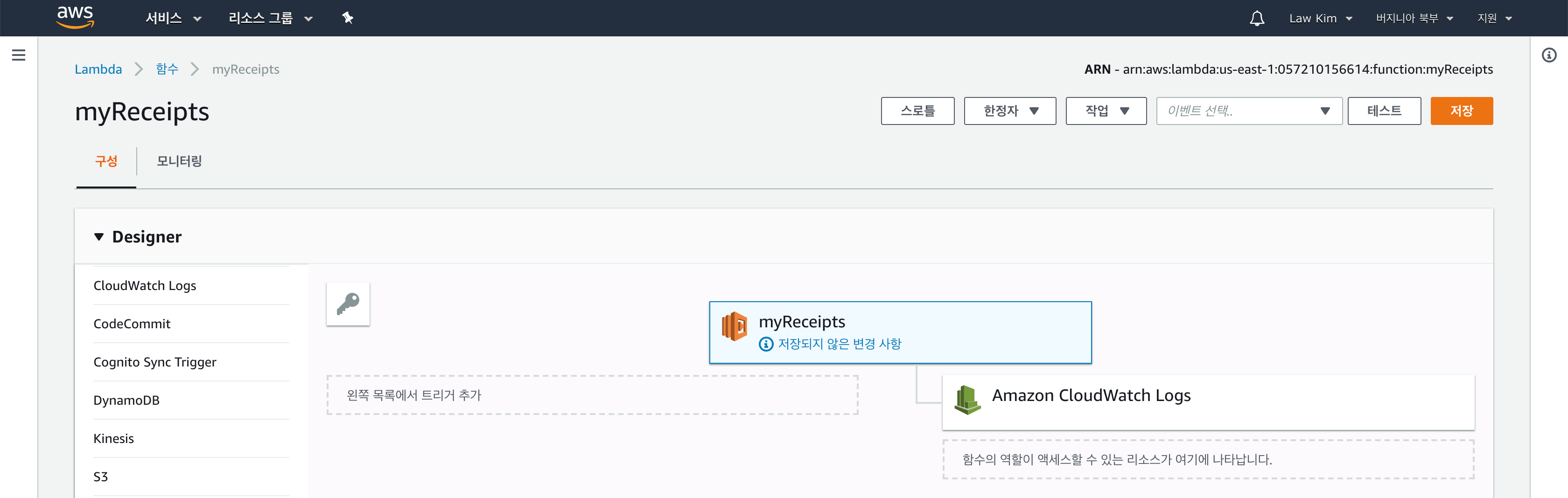This screenshot has height=498, width=1568.
Task: Open the notifications bell
Action: point(1257,18)
